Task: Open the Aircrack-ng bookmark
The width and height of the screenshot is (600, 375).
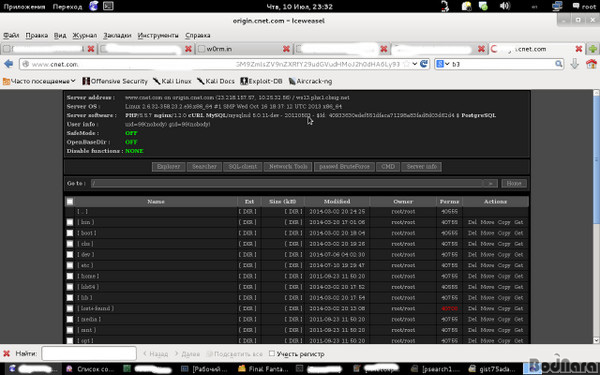Action: [x=310, y=81]
